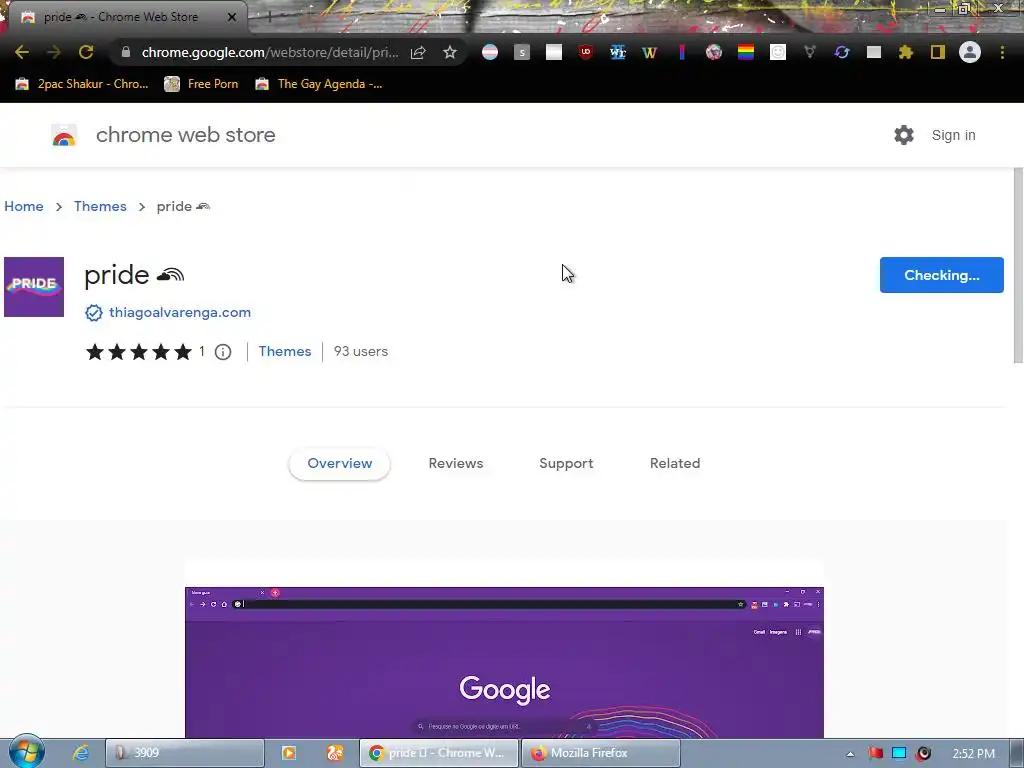Open the transgender flag circle extension
This screenshot has width=1024, height=768.
pyautogui.click(x=490, y=52)
